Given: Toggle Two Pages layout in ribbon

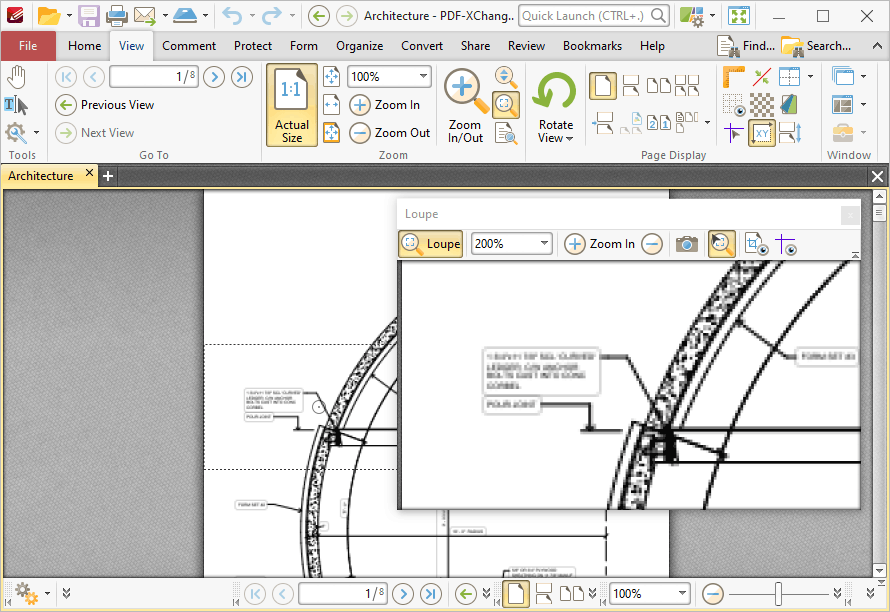Looking at the screenshot, I should coord(658,86).
